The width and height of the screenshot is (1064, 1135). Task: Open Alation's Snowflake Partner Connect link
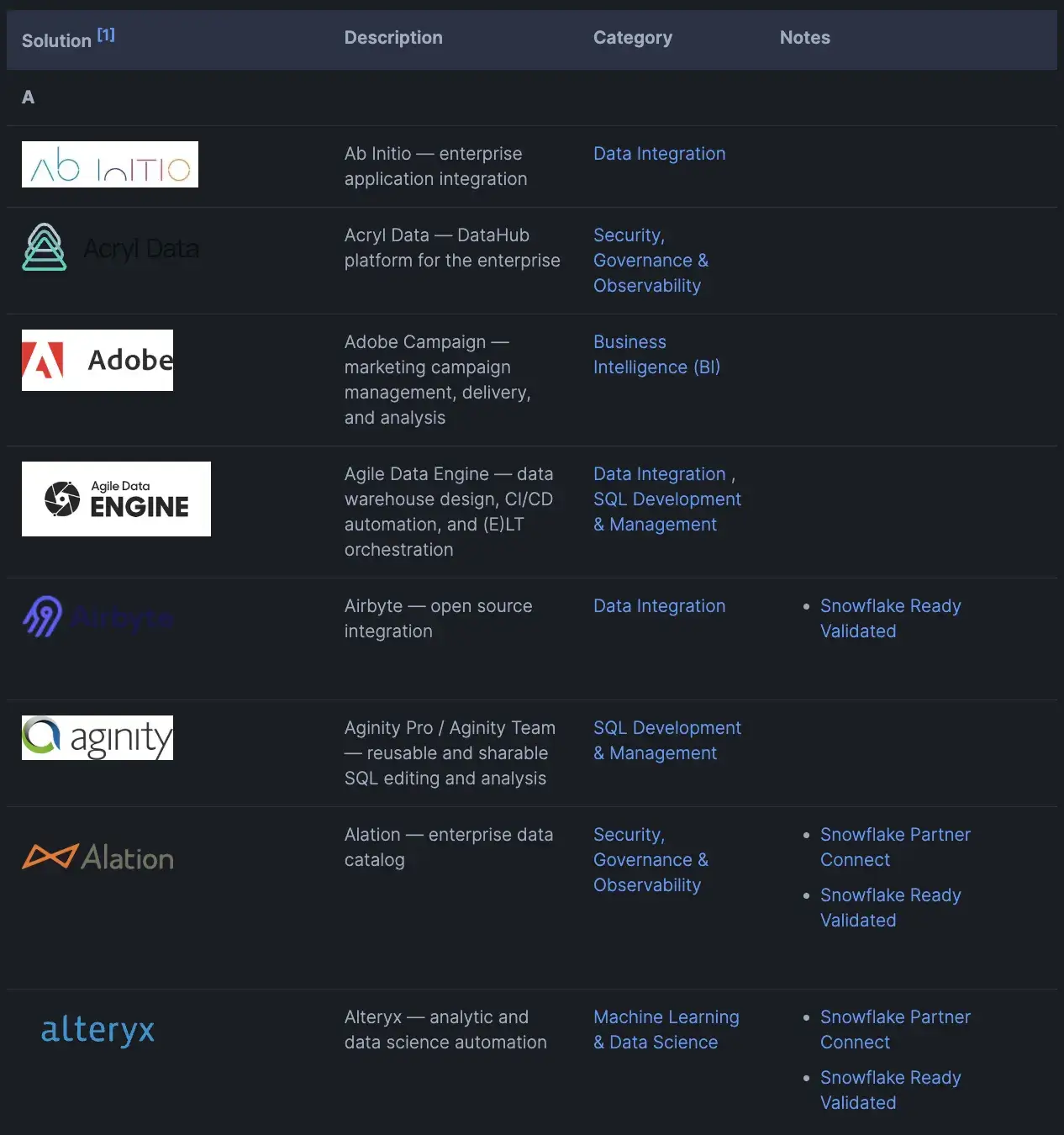tap(895, 847)
